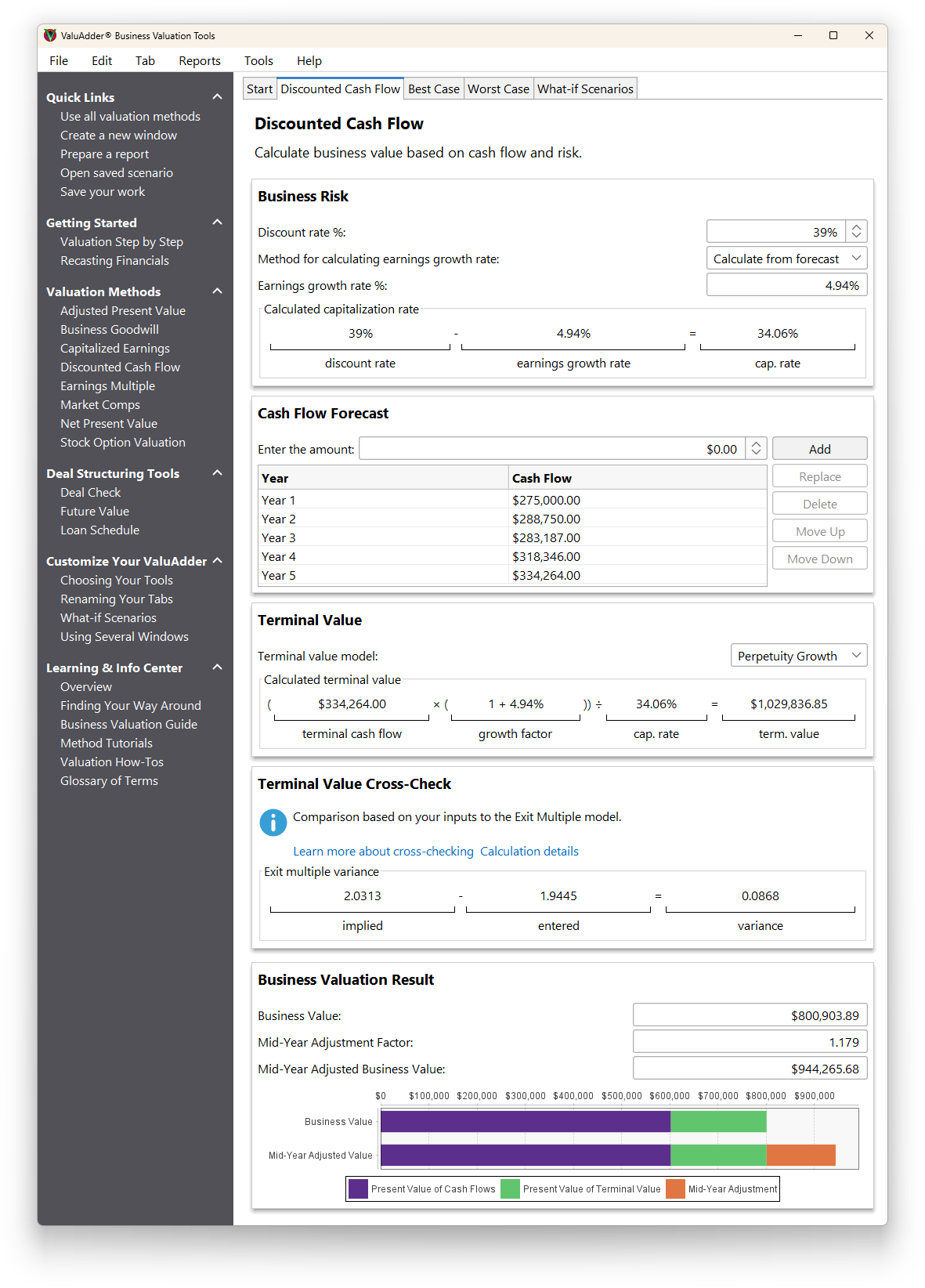Open the earnings growth rate method dropdown
The height and width of the screenshot is (1288, 925).
pyautogui.click(x=786, y=259)
